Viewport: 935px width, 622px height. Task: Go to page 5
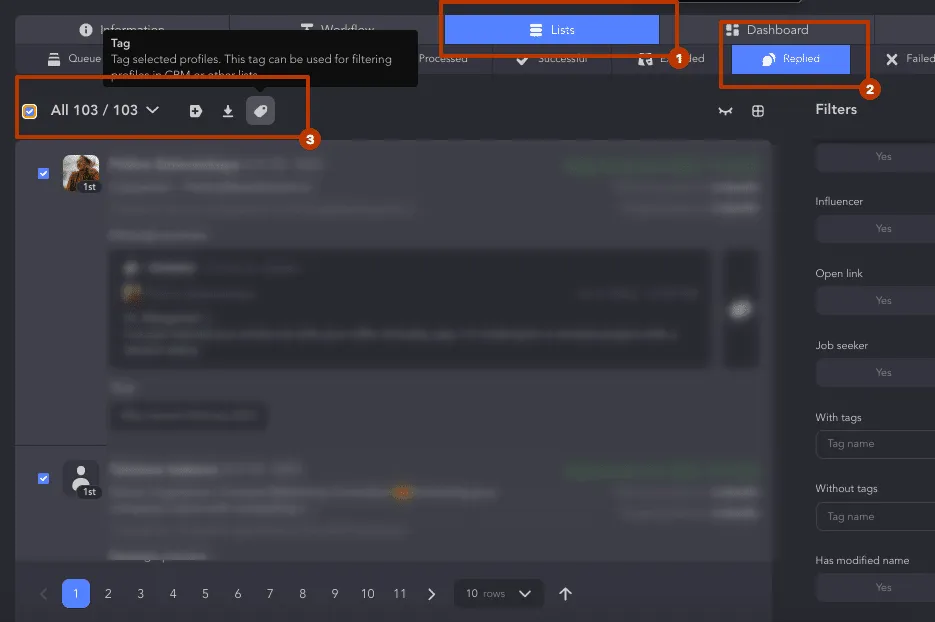(x=205, y=593)
